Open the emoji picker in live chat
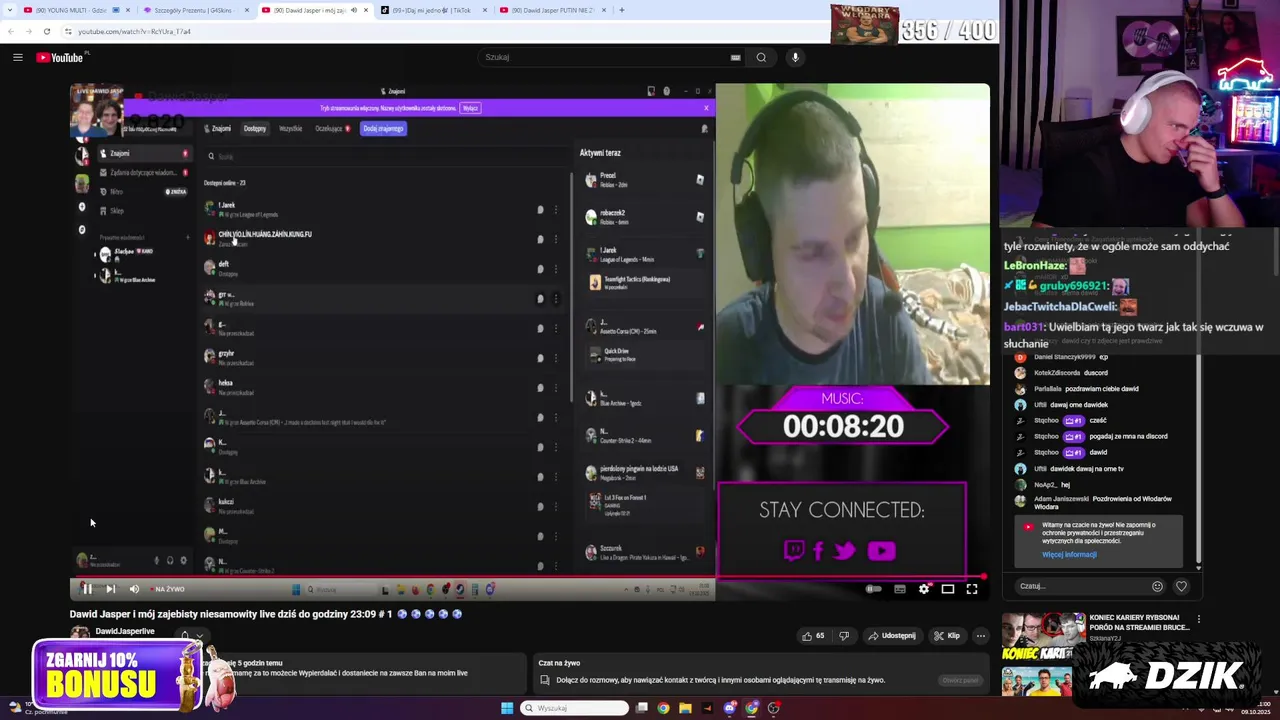 click(x=1157, y=586)
